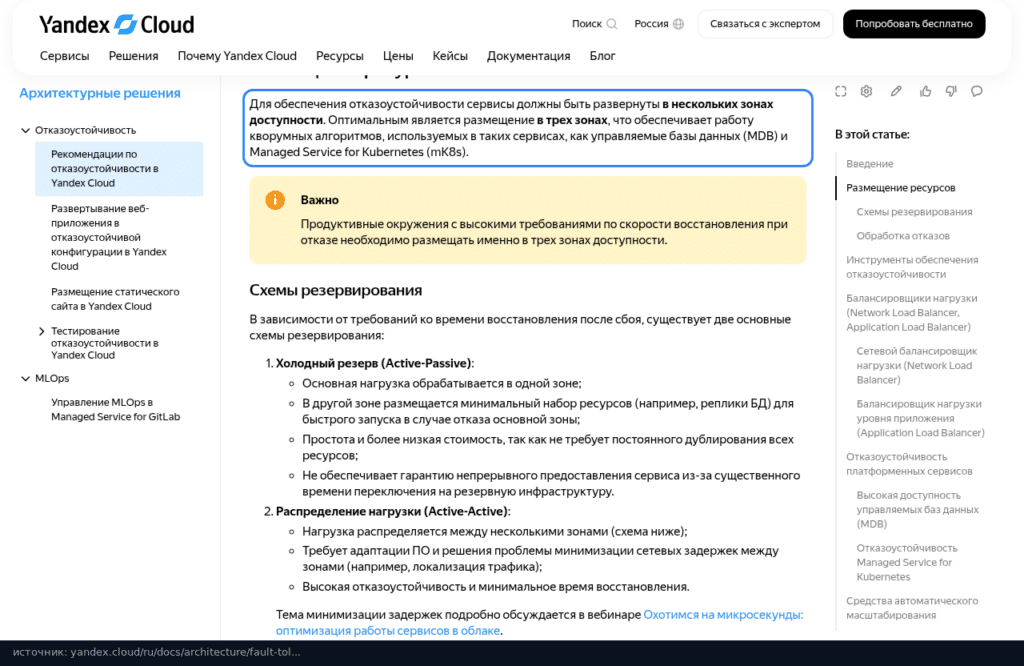Jump to Средства автоматического масштабирования
The height and width of the screenshot is (666, 1024).
click(912, 609)
